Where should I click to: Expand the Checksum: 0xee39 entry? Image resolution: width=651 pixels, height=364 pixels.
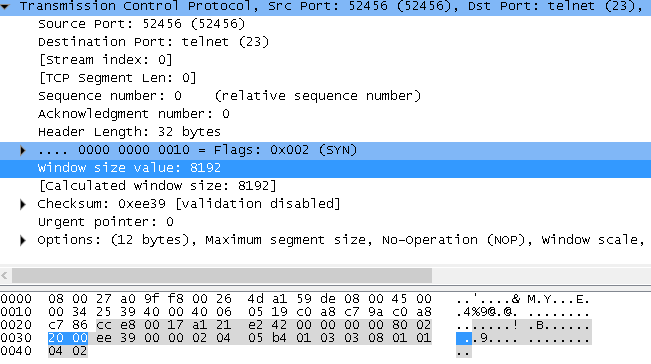pyautogui.click(x=23, y=204)
